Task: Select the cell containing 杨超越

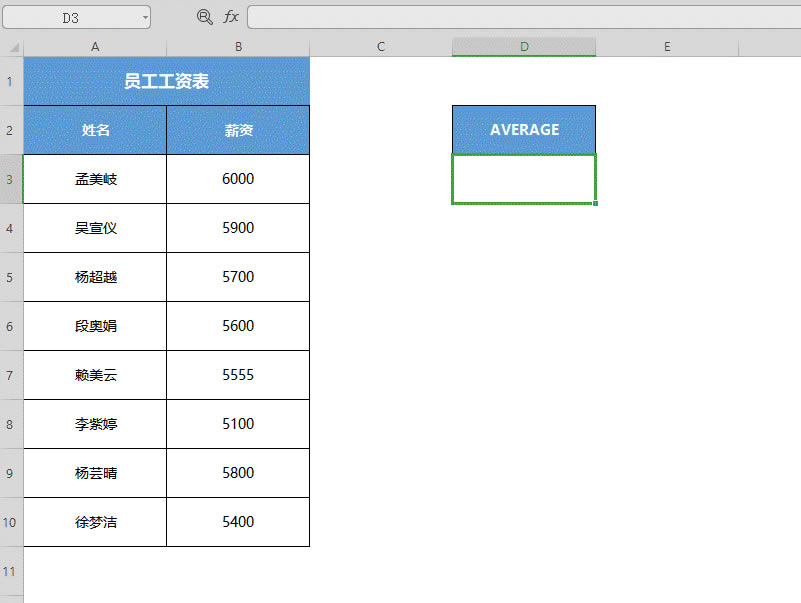Action: [95, 277]
